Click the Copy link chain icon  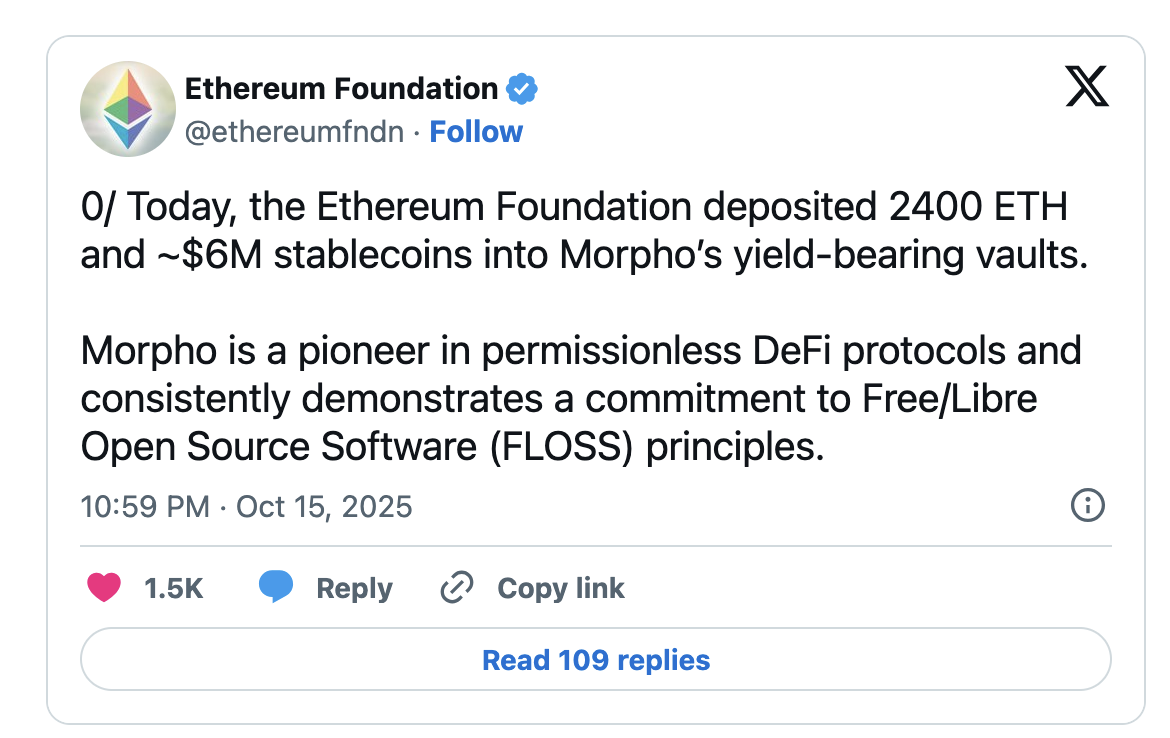coord(457,586)
